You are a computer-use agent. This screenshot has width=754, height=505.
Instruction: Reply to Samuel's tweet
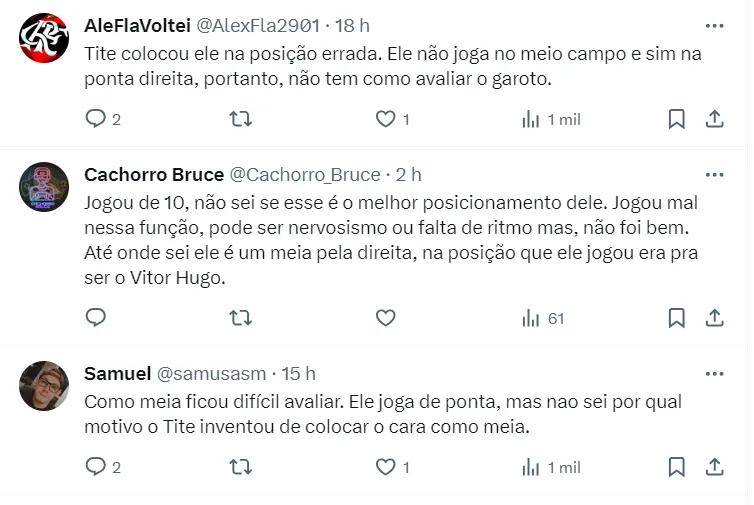pyautogui.click(x=96, y=467)
